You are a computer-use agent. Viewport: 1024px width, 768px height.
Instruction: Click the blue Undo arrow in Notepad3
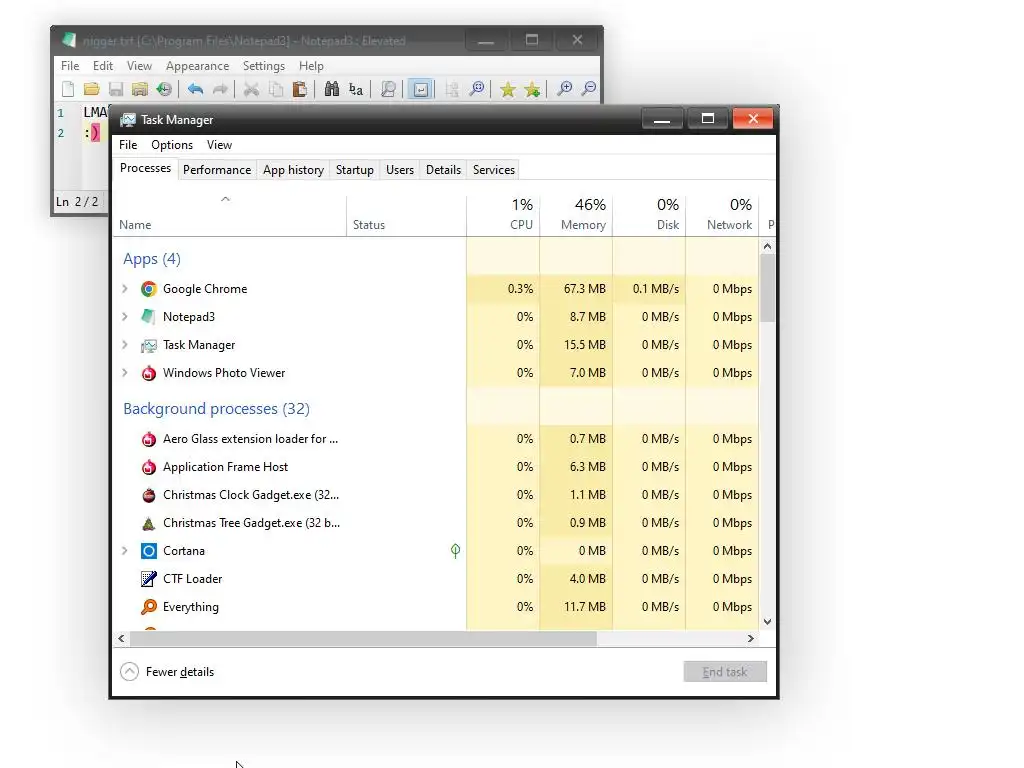pos(195,89)
